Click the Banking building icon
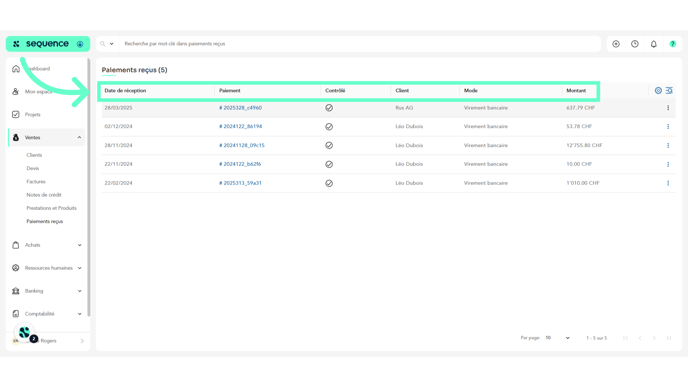This screenshot has height=387, width=688. [16, 291]
